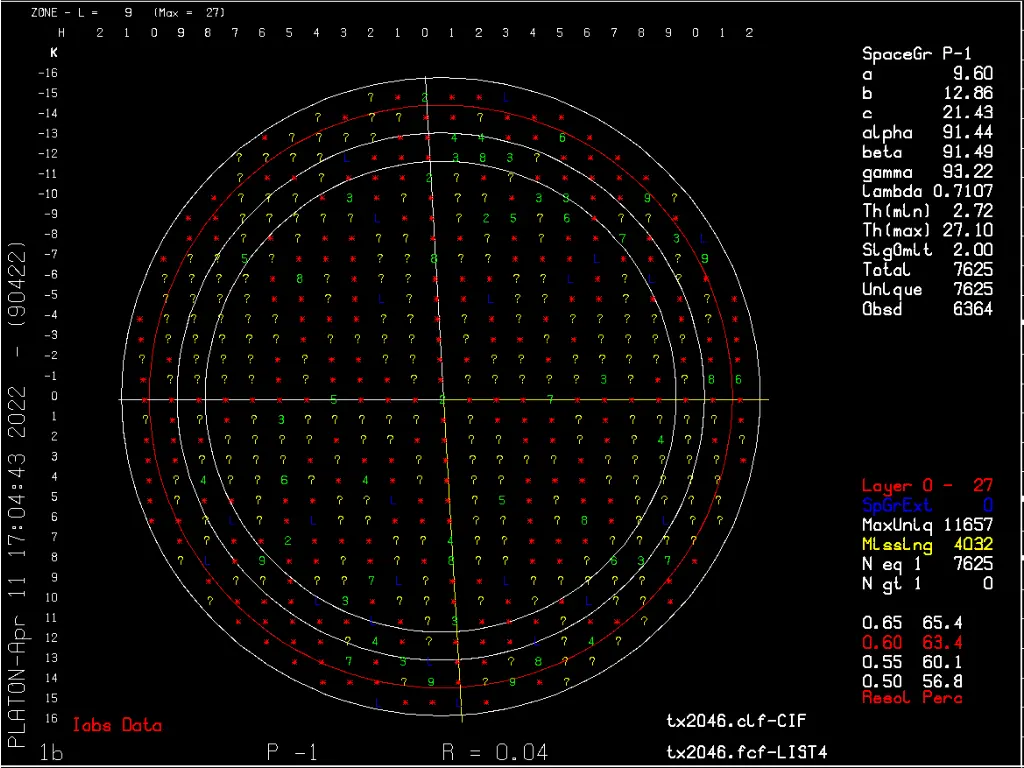Select K-axis row label -1

(x=51, y=376)
